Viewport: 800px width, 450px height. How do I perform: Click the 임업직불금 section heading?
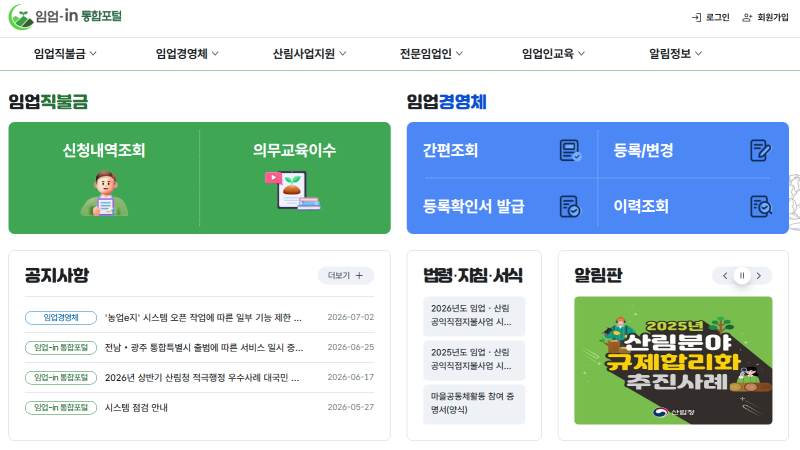point(48,102)
